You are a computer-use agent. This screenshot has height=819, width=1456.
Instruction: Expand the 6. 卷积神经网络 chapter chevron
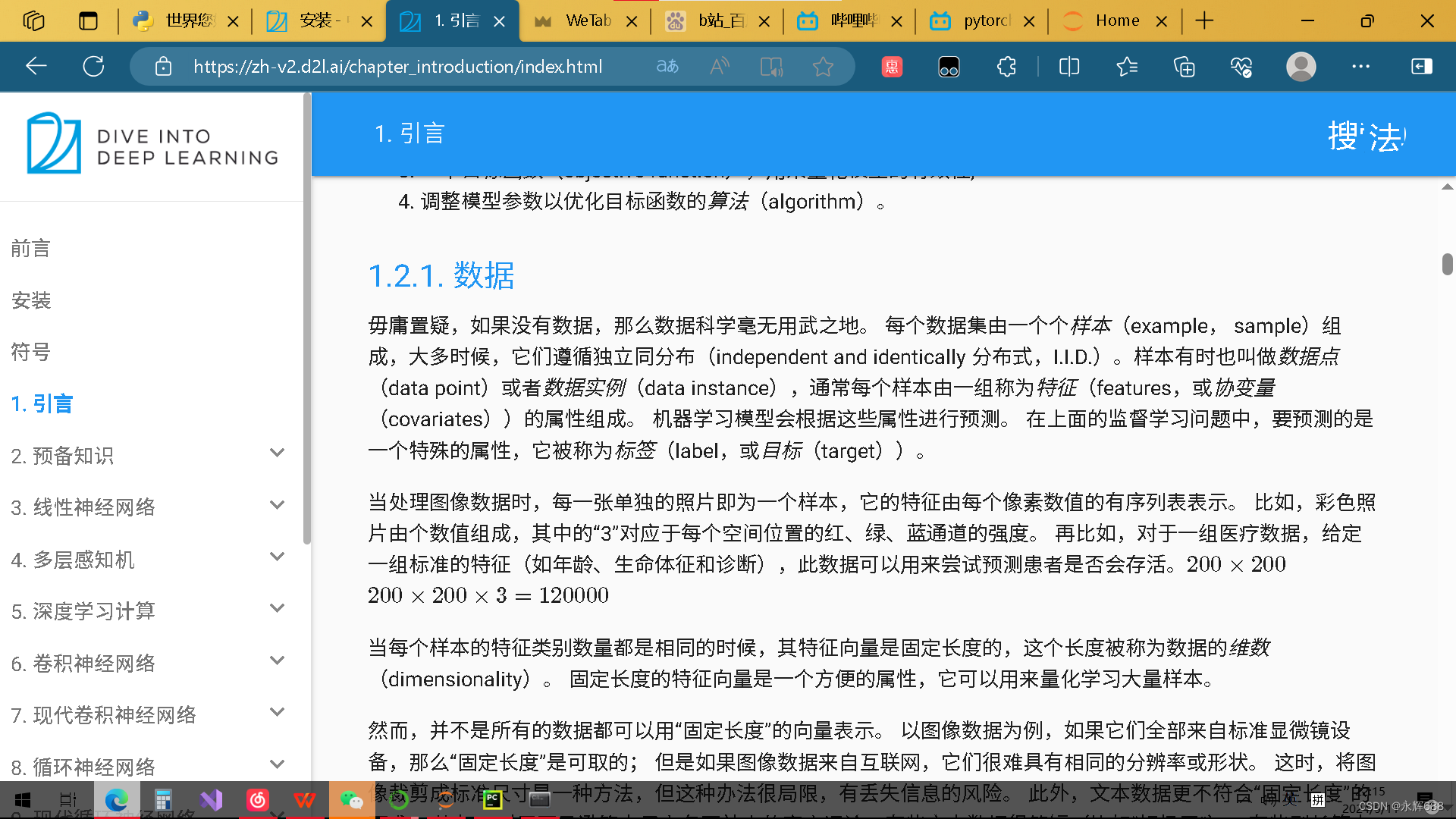click(277, 661)
